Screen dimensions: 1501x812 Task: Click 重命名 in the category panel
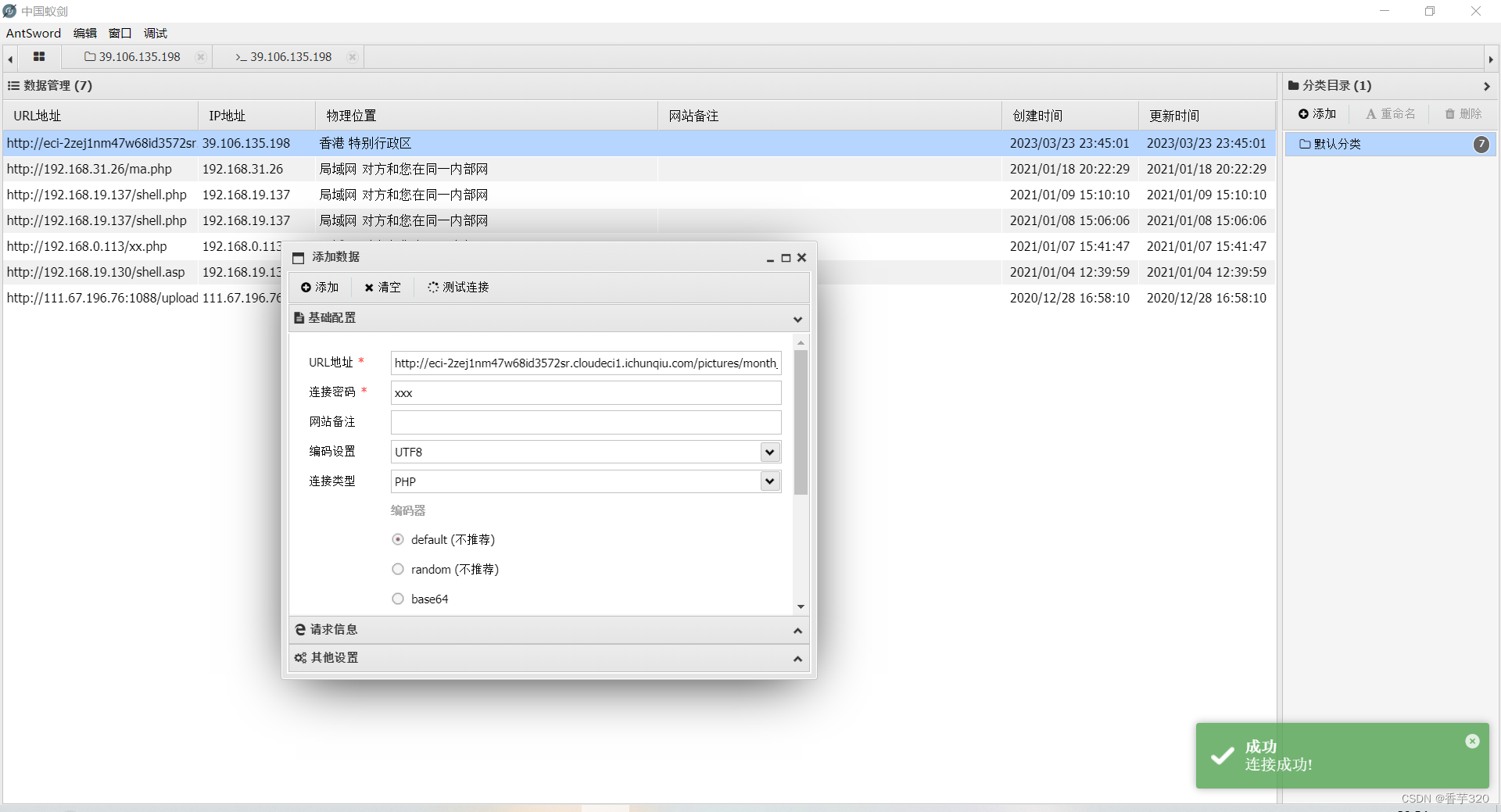pos(1390,114)
